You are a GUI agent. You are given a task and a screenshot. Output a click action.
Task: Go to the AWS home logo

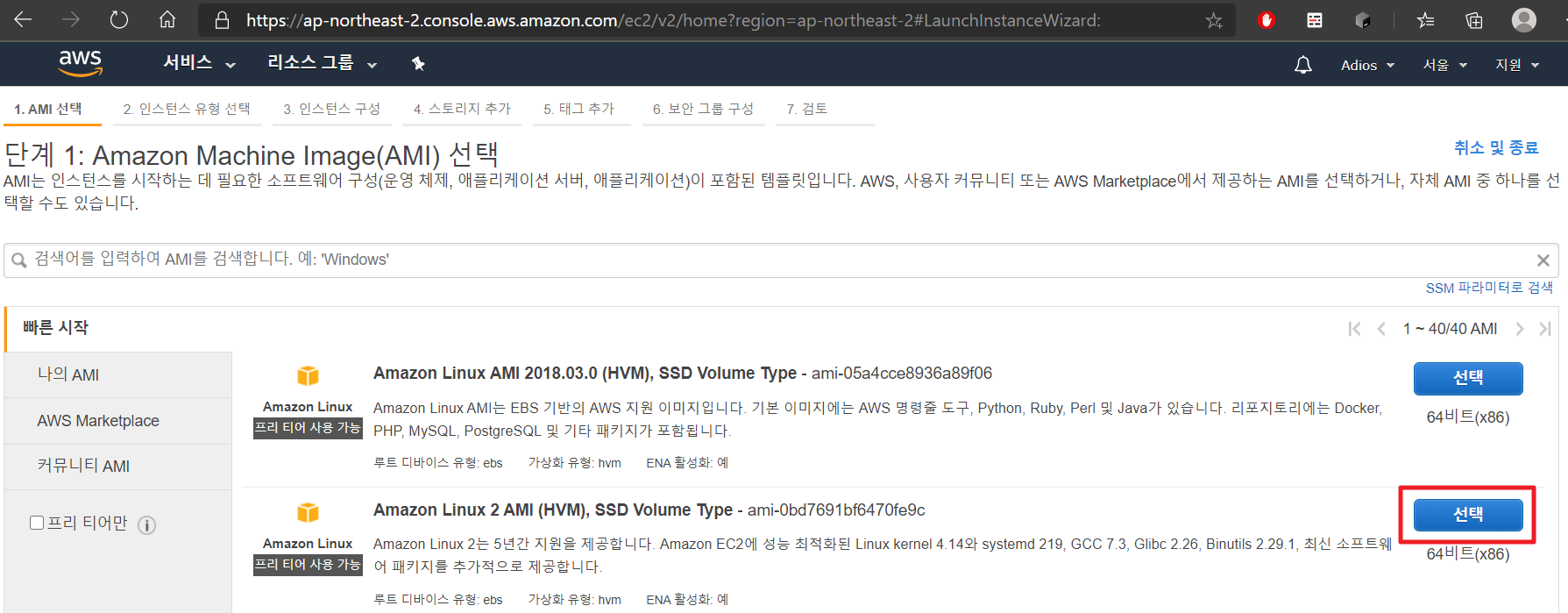point(81,62)
